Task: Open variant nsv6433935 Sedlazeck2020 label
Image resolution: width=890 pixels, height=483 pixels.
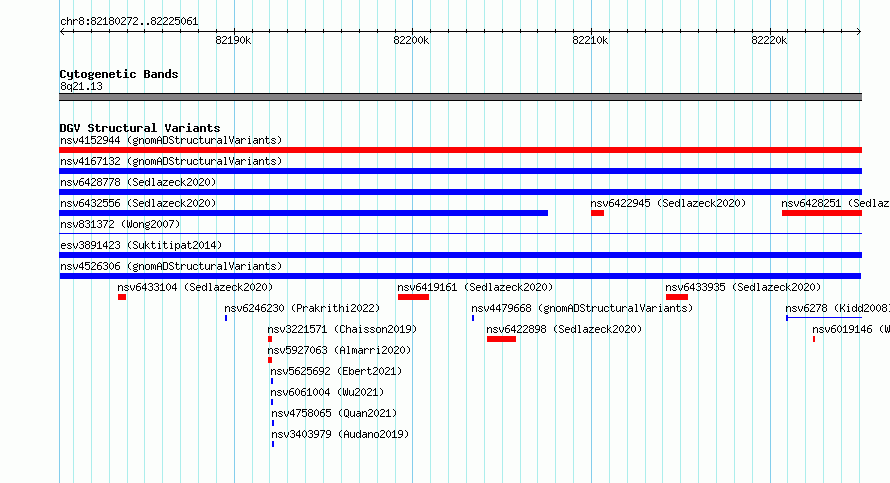Action: (743, 287)
